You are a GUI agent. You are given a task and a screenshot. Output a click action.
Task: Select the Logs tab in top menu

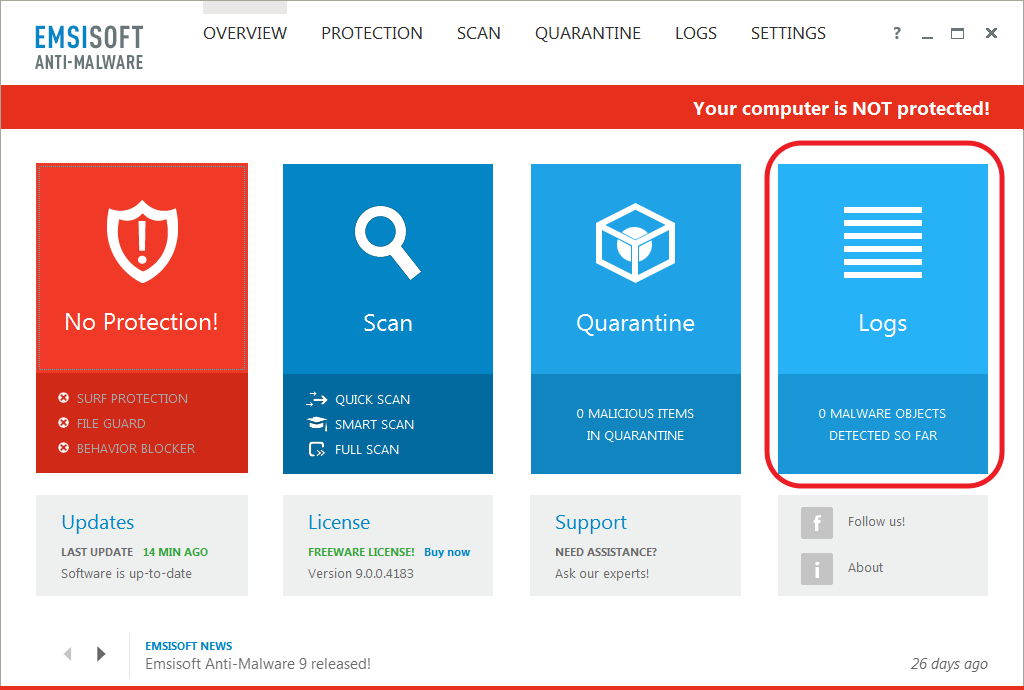[696, 33]
